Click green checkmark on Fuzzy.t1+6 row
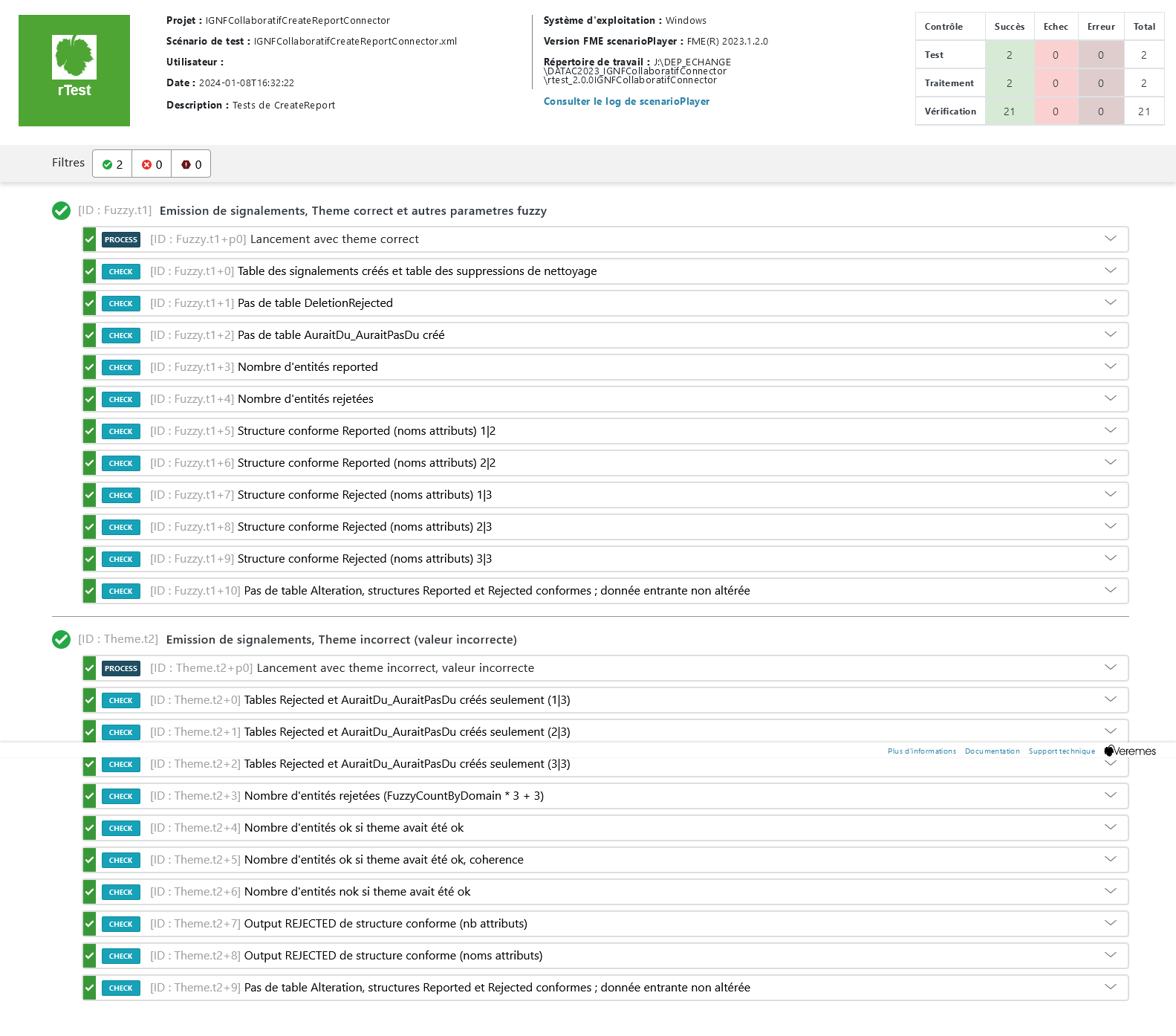The image size is (1176, 1036). [x=89, y=463]
